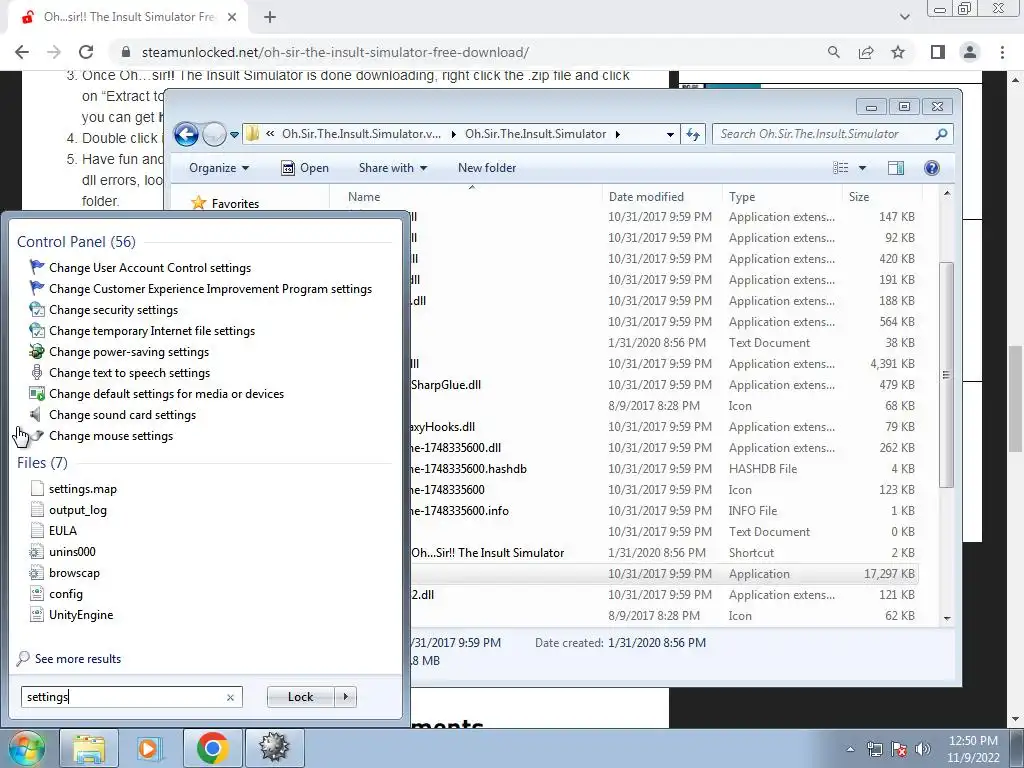Screen dimensions: 1024x768
Task: Open Chrome three-dot menu
Action: click(x=1002, y=52)
